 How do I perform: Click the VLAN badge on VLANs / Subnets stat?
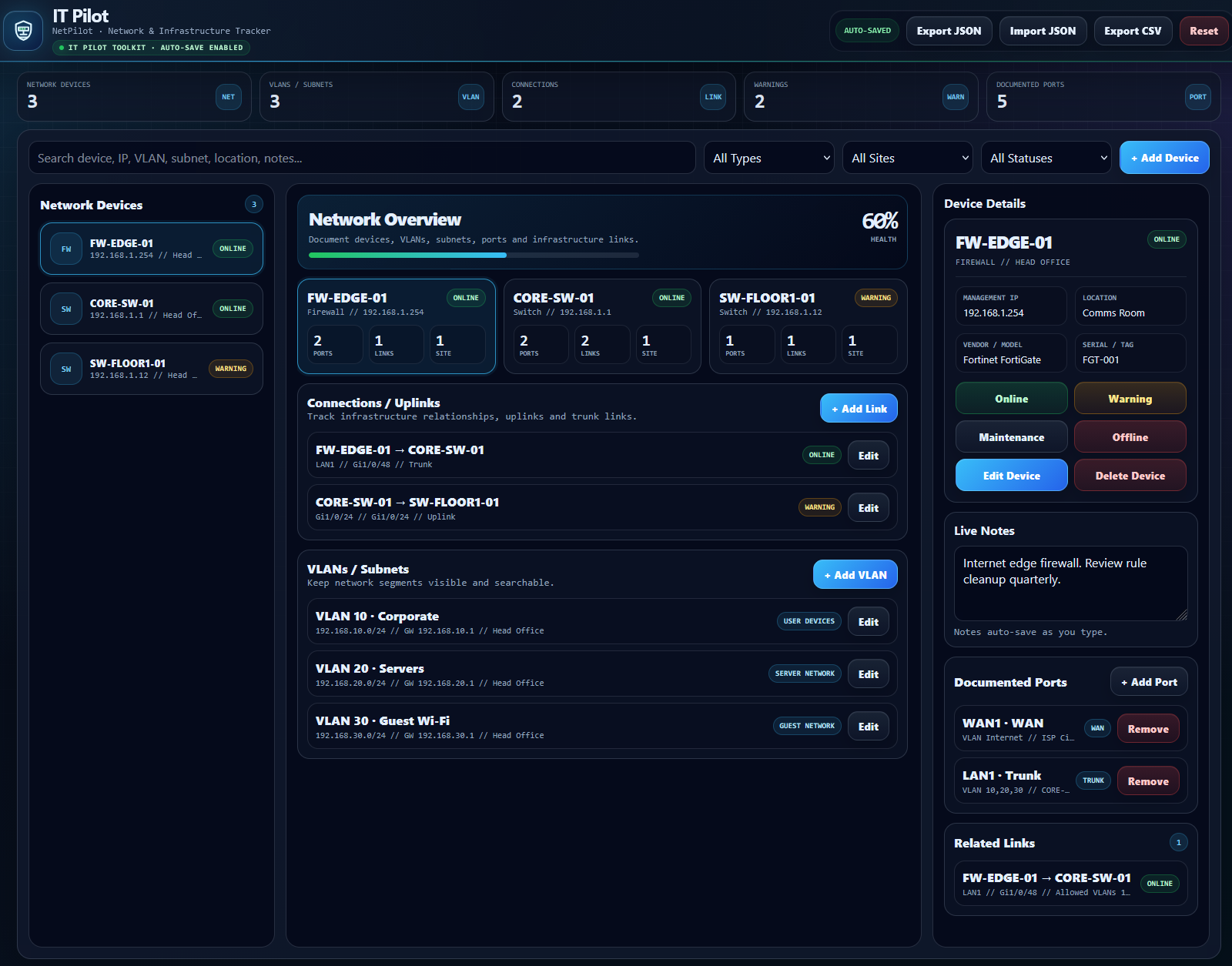click(470, 97)
